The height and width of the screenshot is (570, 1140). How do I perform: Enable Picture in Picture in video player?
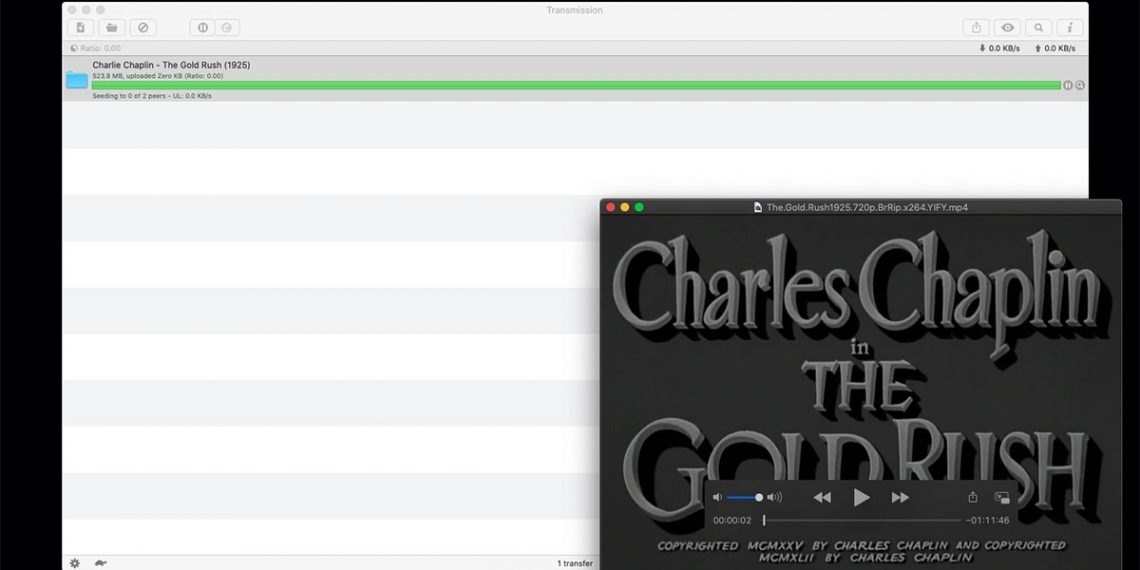point(1002,498)
